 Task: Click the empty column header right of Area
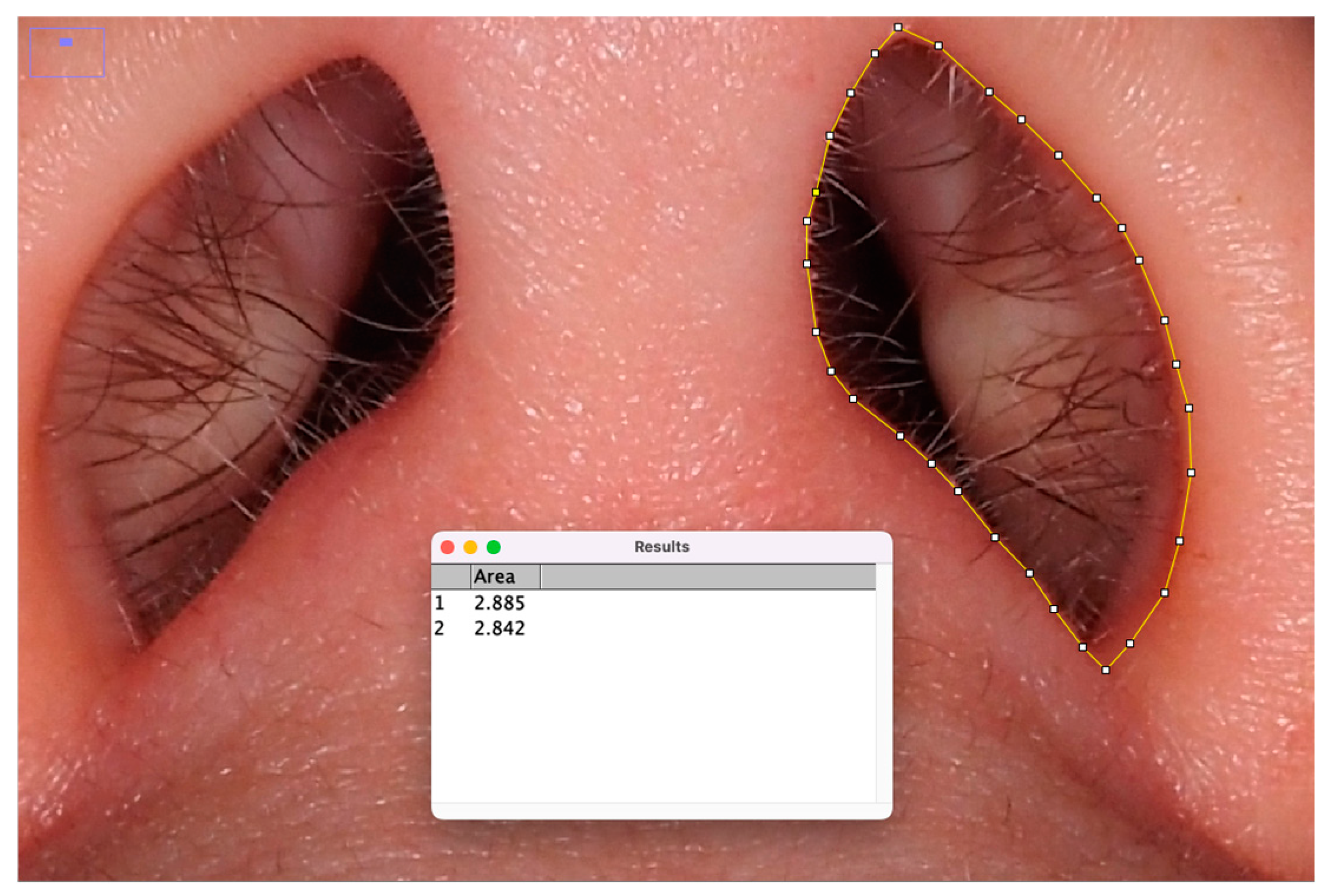(707, 577)
